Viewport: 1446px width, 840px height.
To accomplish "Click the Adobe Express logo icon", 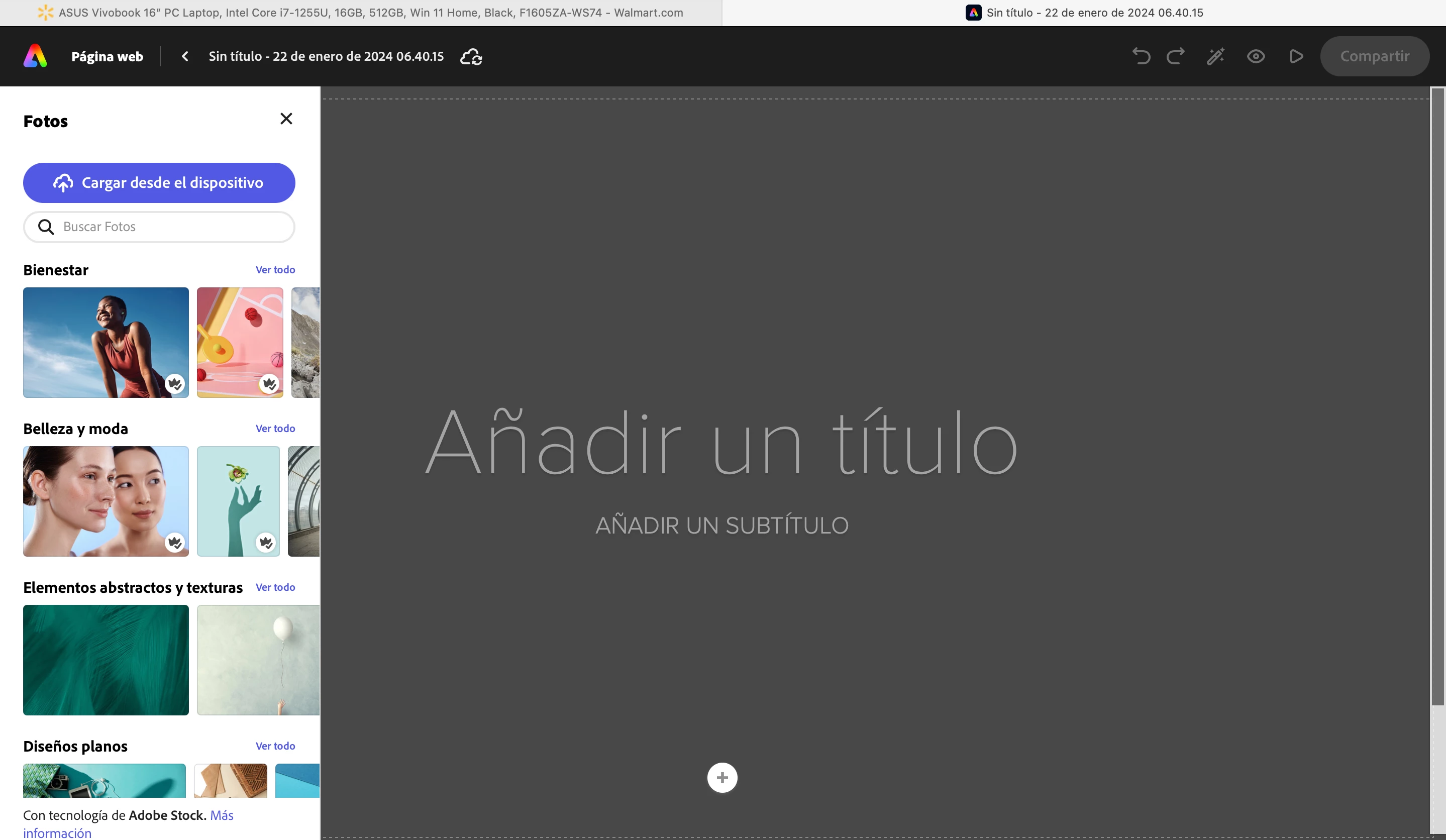I will (x=35, y=56).
